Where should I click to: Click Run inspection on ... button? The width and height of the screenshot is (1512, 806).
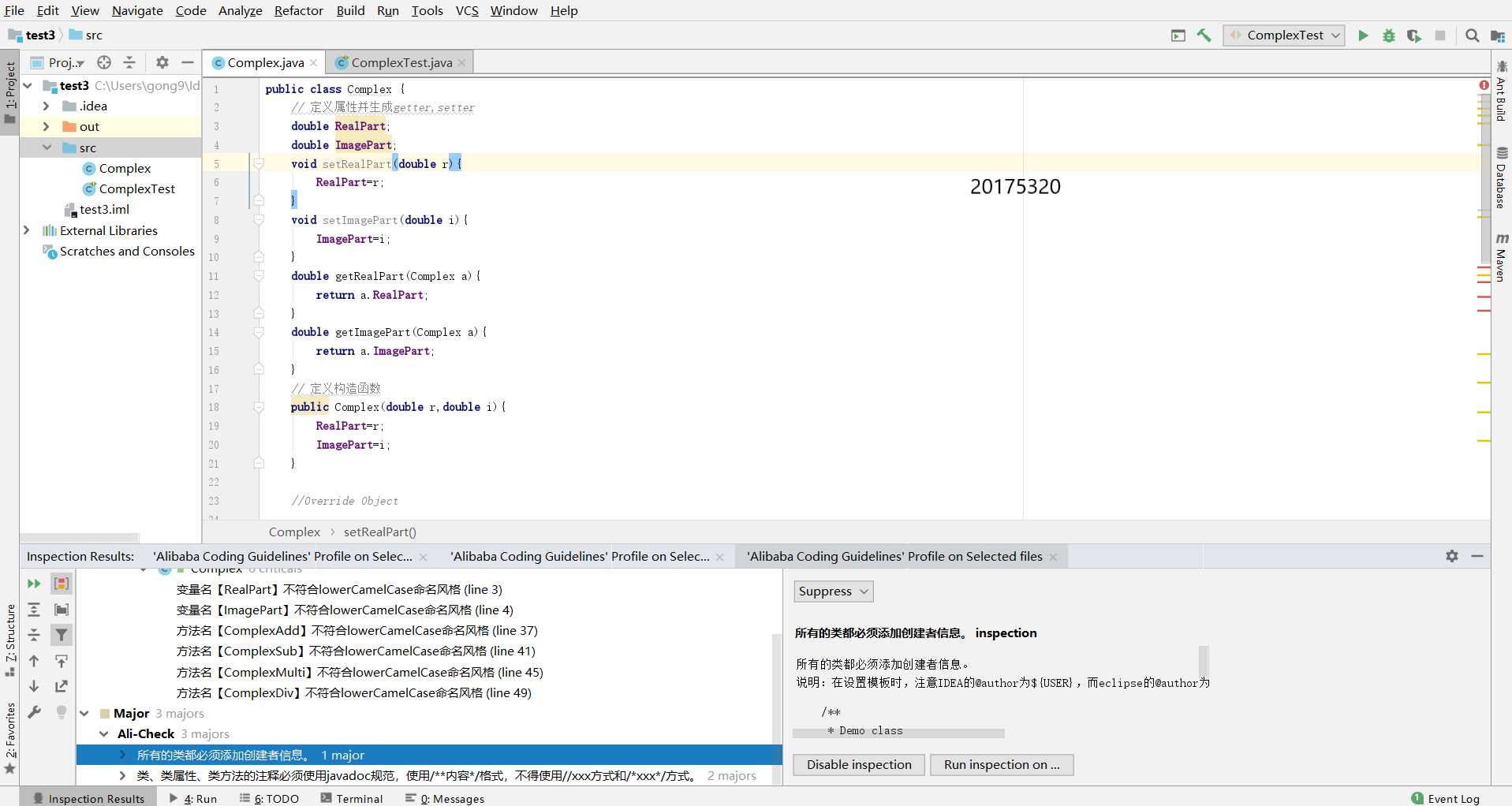(1002, 764)
